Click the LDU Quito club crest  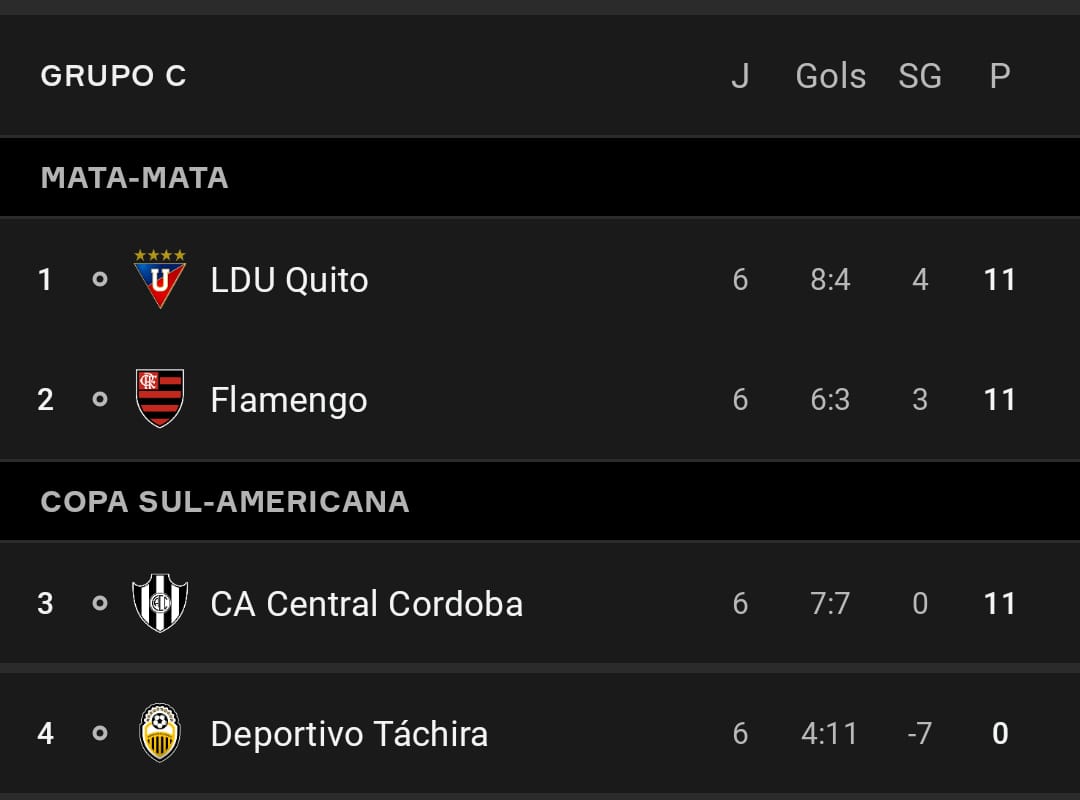(160, 278)
